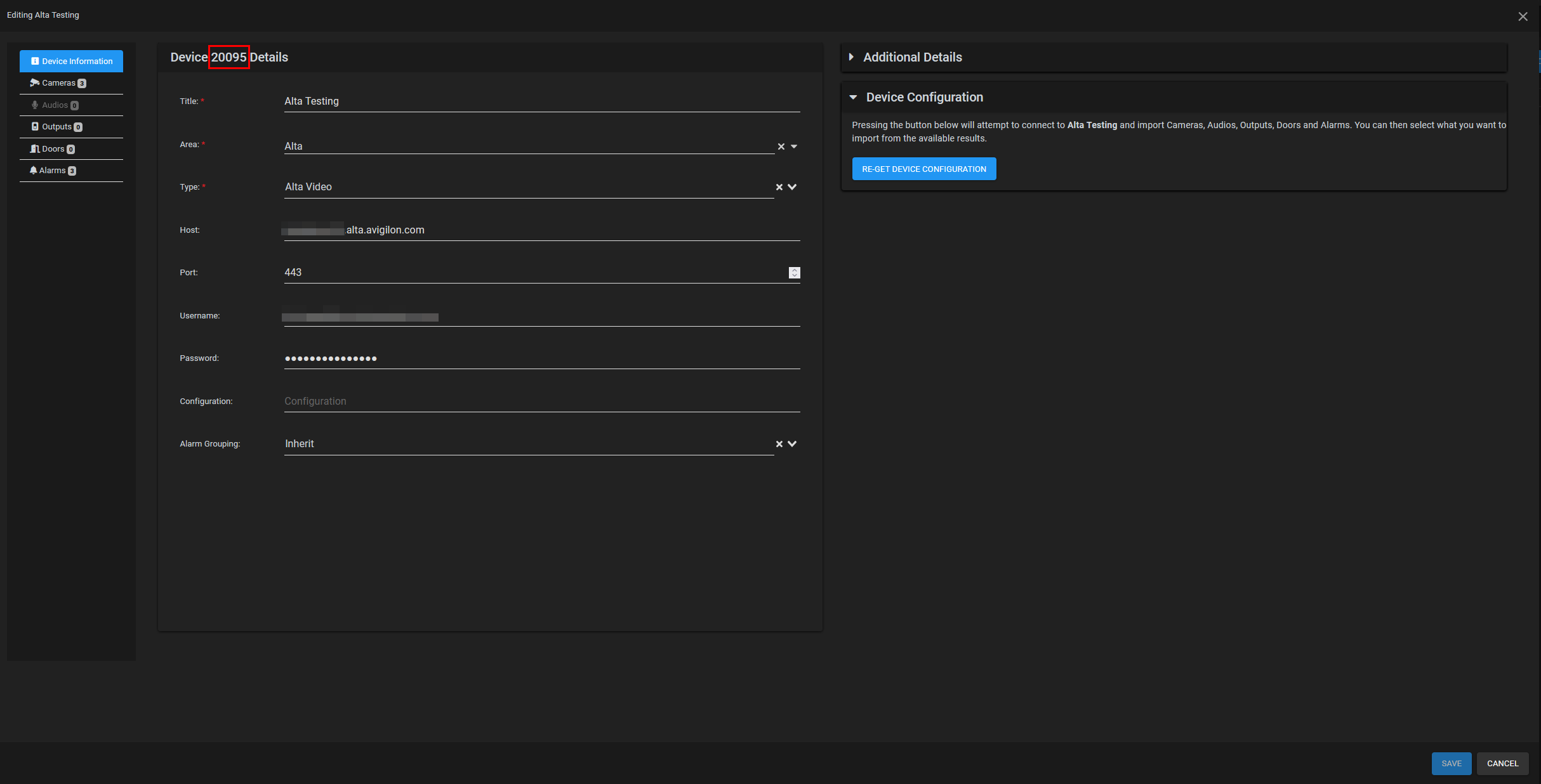1541x784 pixels.
Task: Click the Password field
Action: 542,358
